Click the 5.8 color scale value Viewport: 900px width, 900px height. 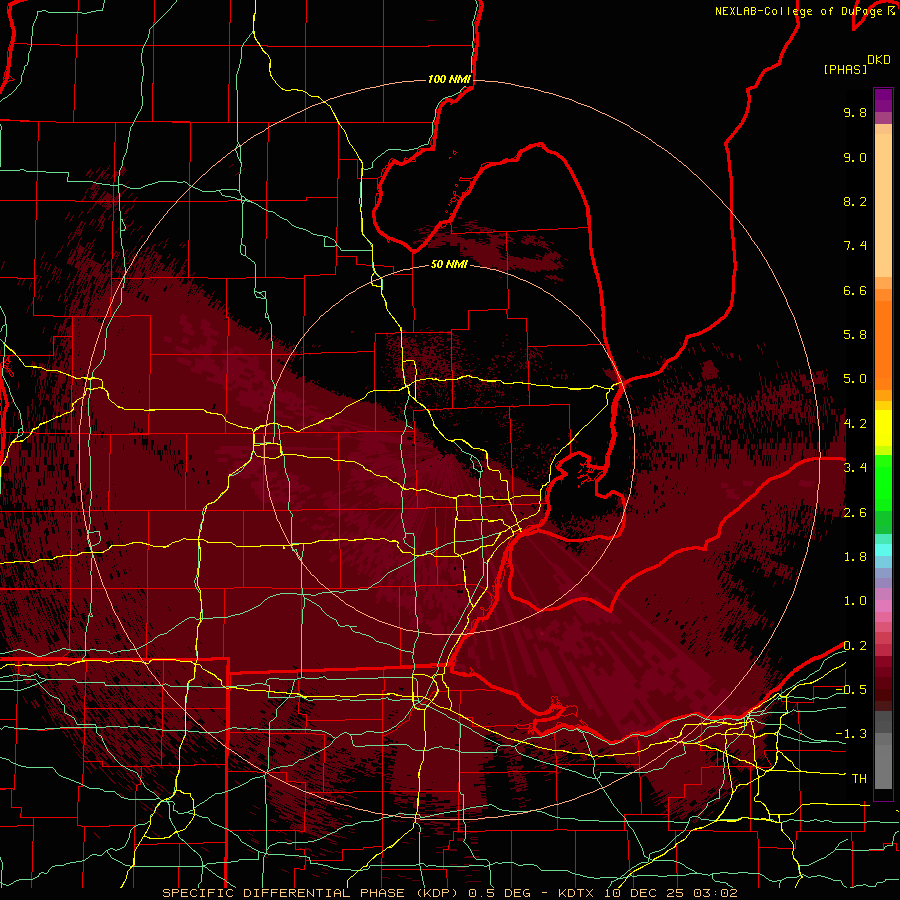click(x=855, y=335)
